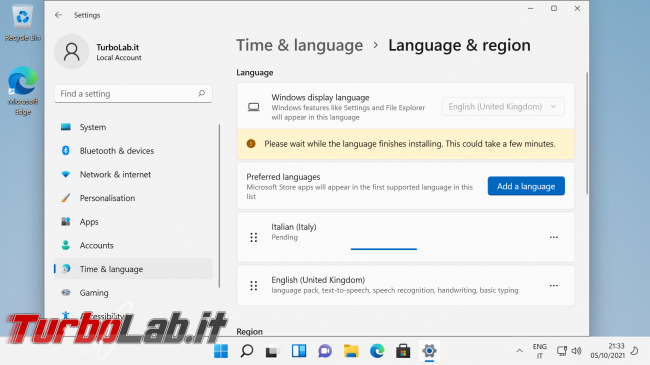The image size is (650, 365).
Task: Open Microsoft Store from taskbar
Action: (x=403, y=351)
